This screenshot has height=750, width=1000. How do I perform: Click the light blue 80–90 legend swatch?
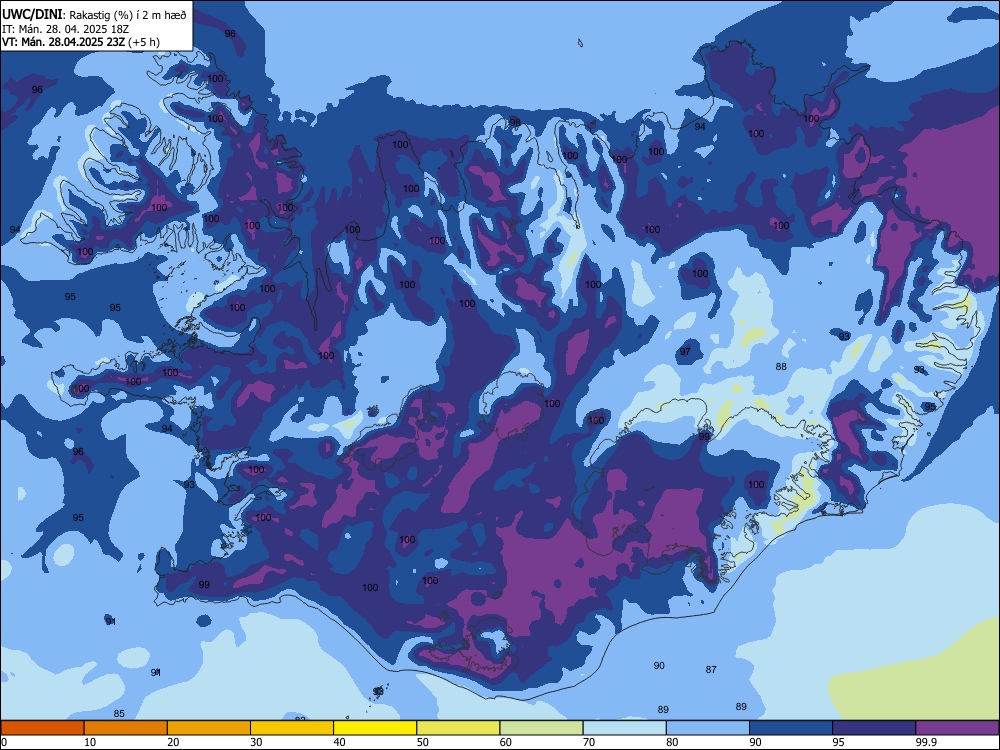pyautogui.click(x=708, y=728)
